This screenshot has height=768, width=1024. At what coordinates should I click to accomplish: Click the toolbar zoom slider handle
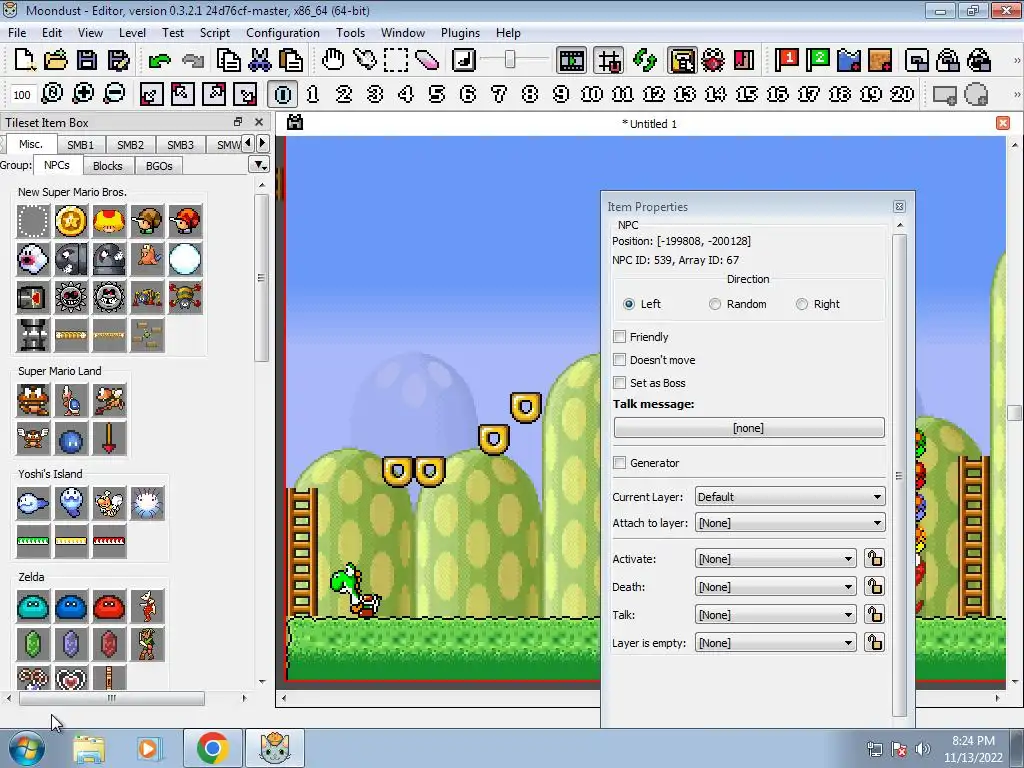[x=509, y=60]
